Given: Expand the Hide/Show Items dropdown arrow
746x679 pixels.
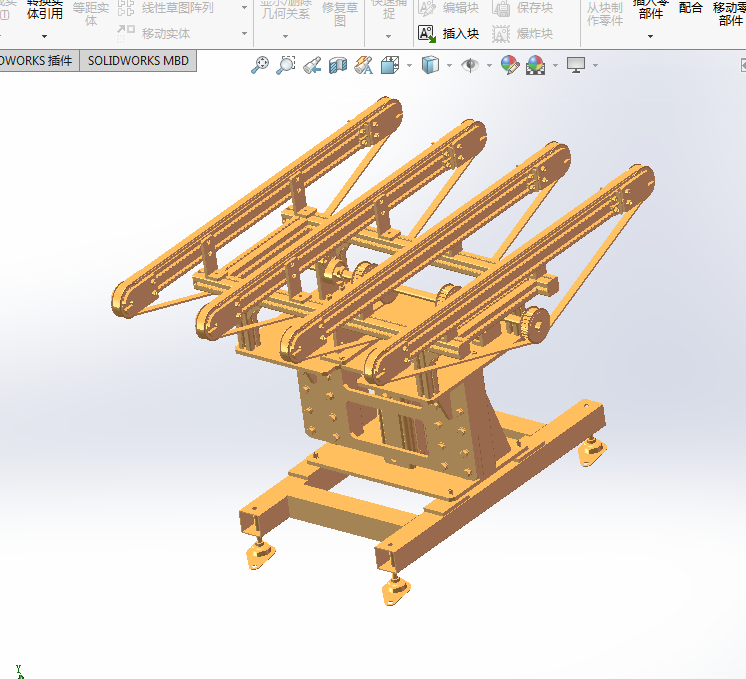Looking at the screenshot, I should point(490,65).
